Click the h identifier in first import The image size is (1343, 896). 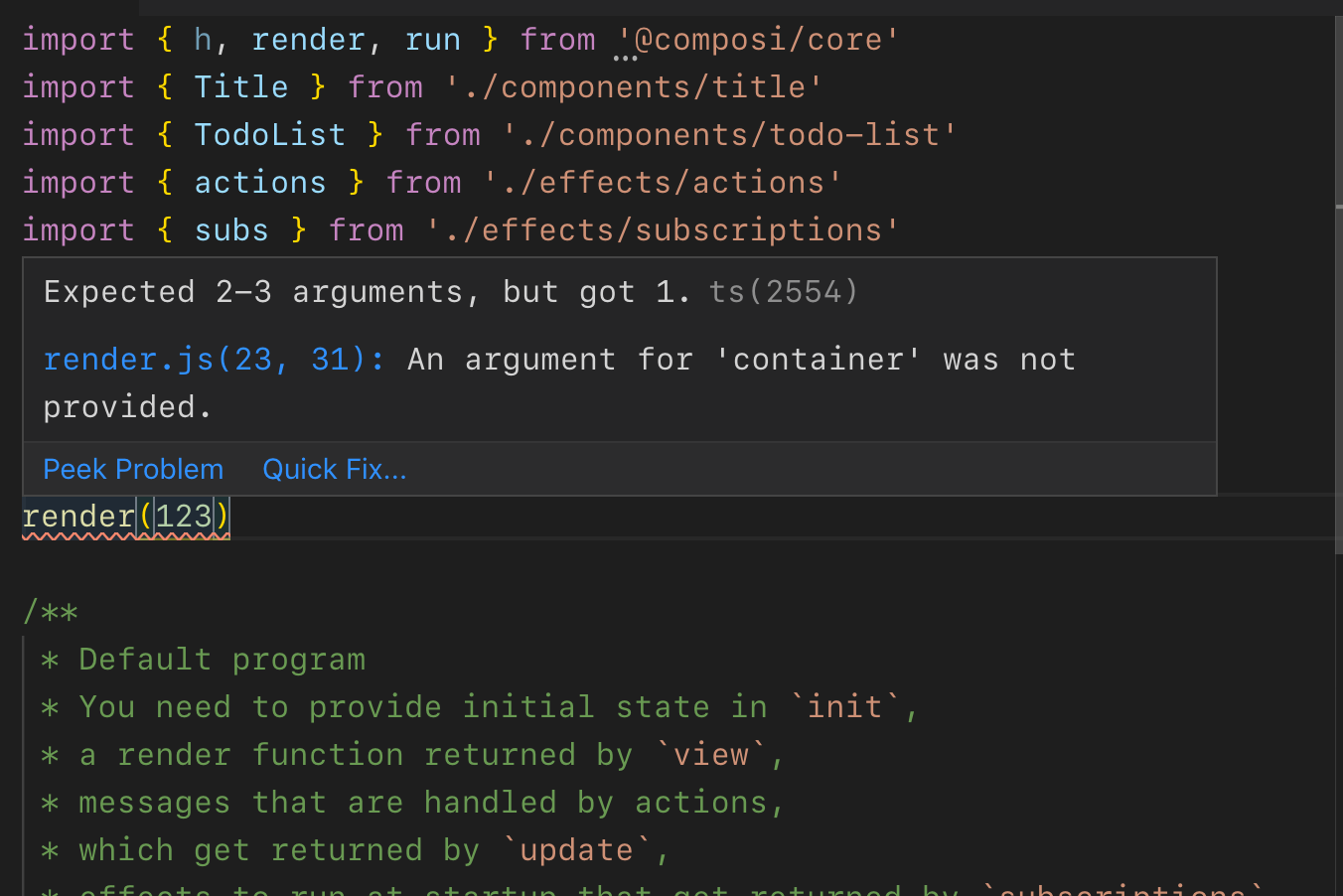202,39
